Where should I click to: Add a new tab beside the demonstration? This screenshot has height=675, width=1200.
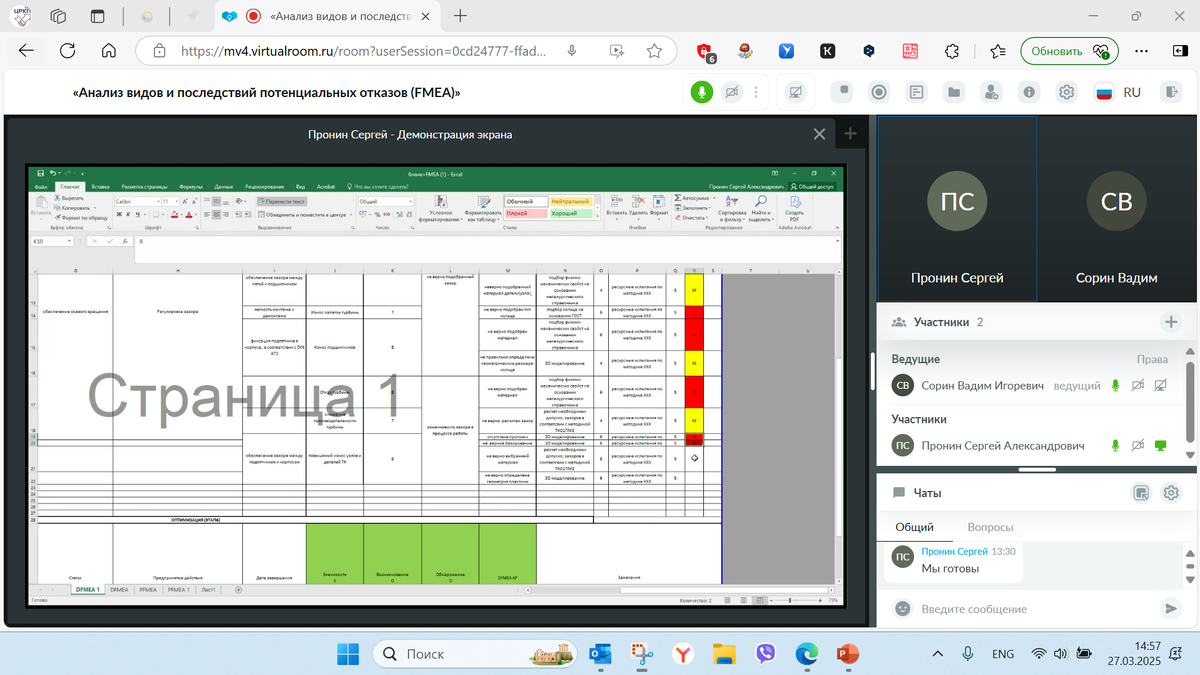click(x=850, y=134)
